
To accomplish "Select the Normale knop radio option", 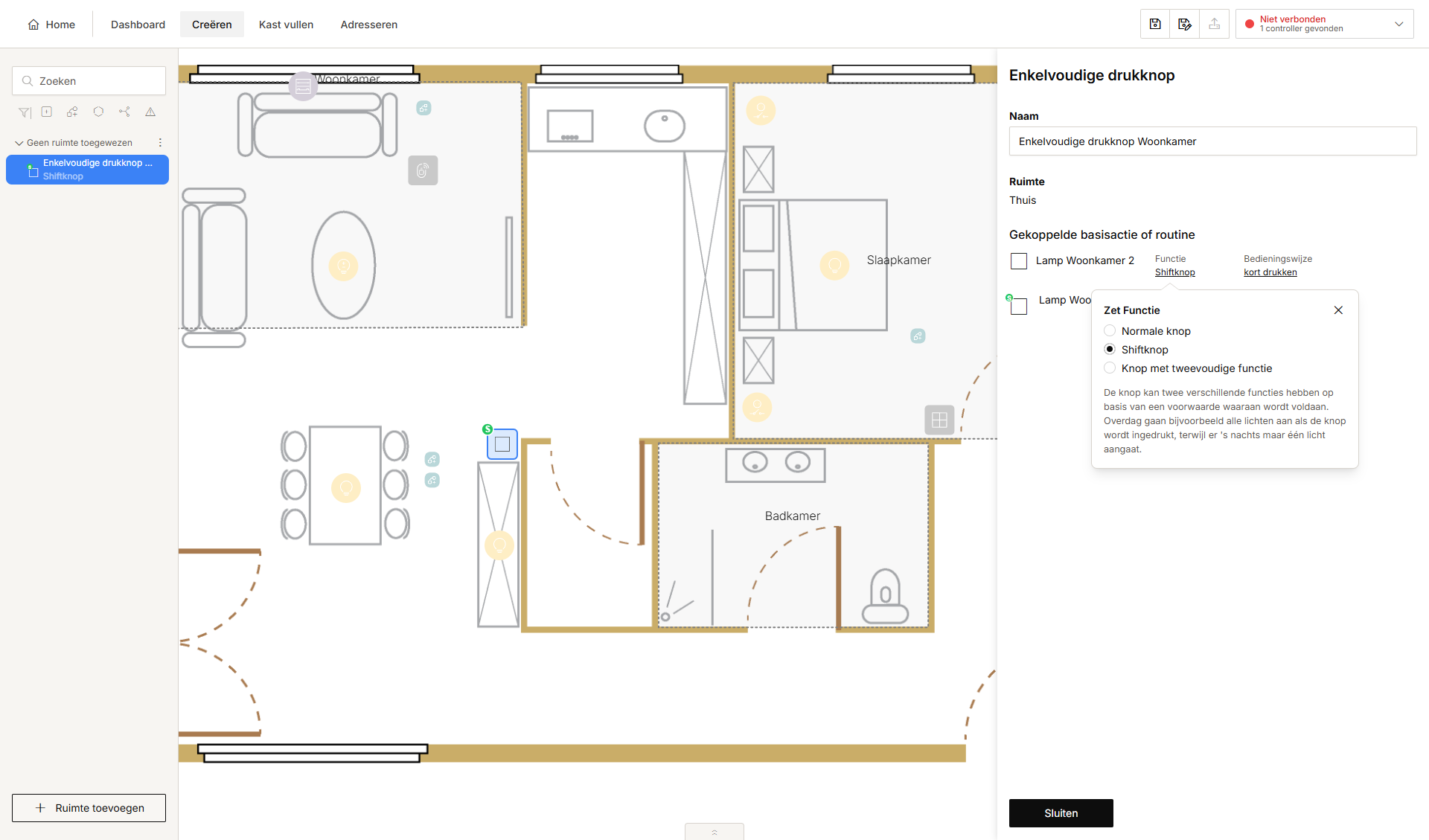I will pyautogui.click(x=1110, y=330).
